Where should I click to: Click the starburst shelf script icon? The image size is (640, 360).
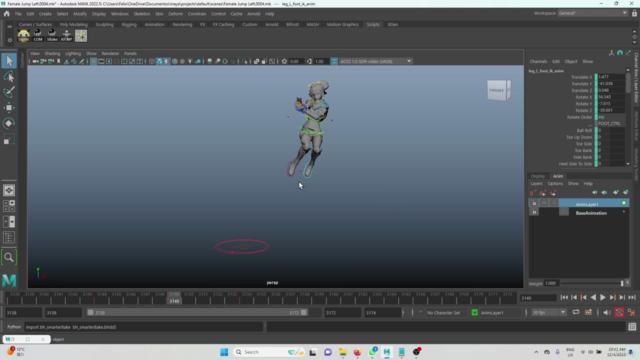[81, 36]
